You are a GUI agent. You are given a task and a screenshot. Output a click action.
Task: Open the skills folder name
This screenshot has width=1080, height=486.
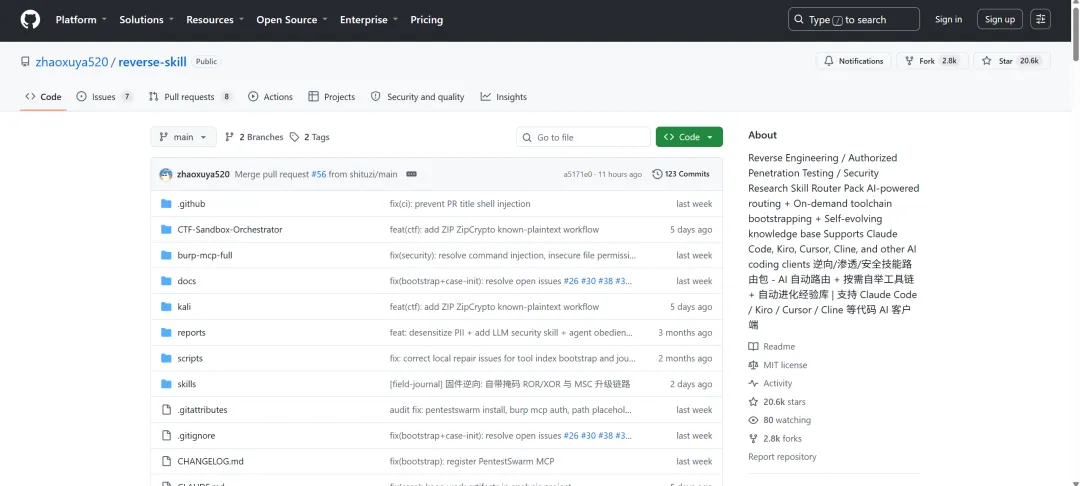tap(187, 384)
